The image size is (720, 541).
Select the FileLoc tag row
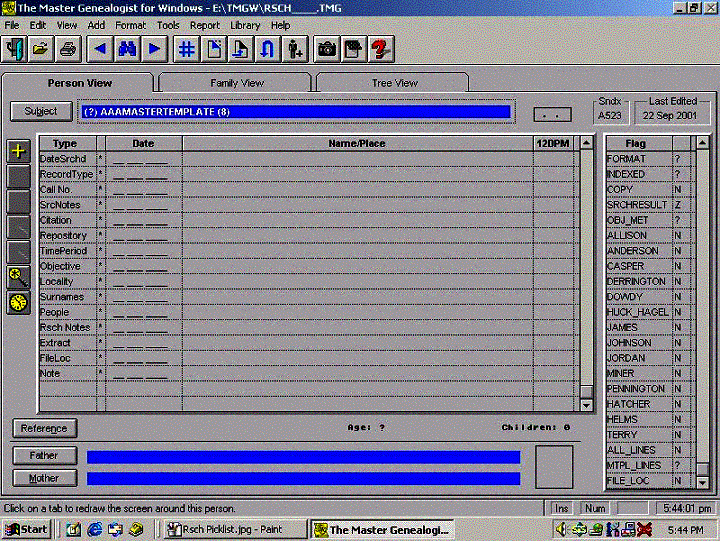[307, 358]
